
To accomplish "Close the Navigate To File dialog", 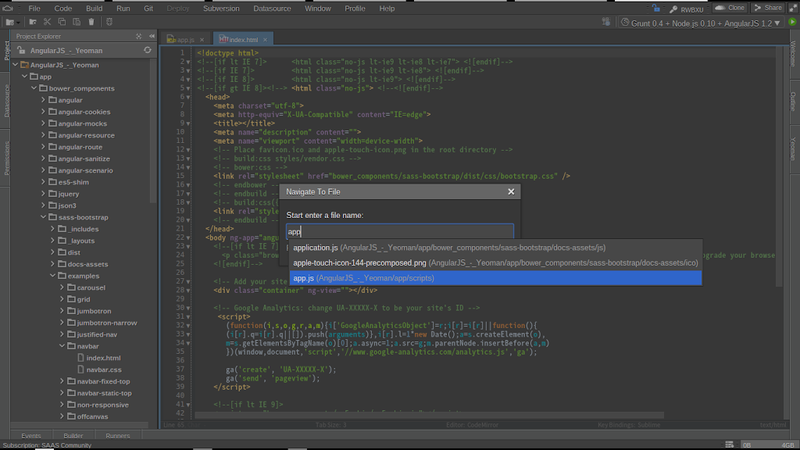I will (511, 190).
